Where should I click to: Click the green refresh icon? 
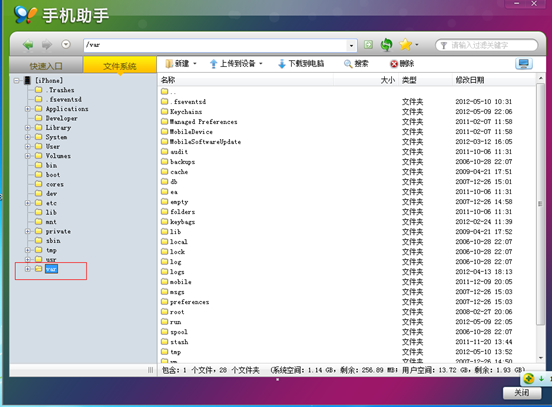[386, 45]
